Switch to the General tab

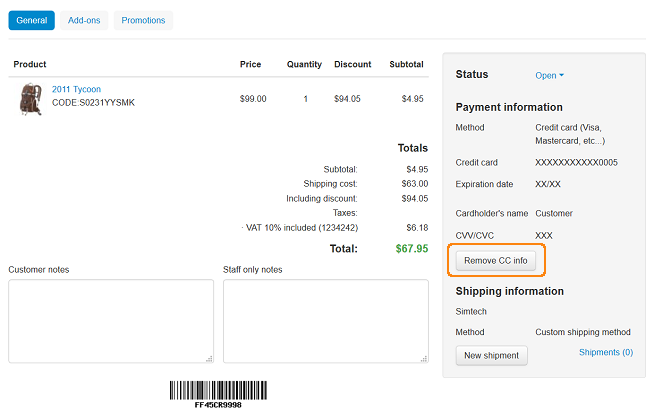click(x=31, y=20)
